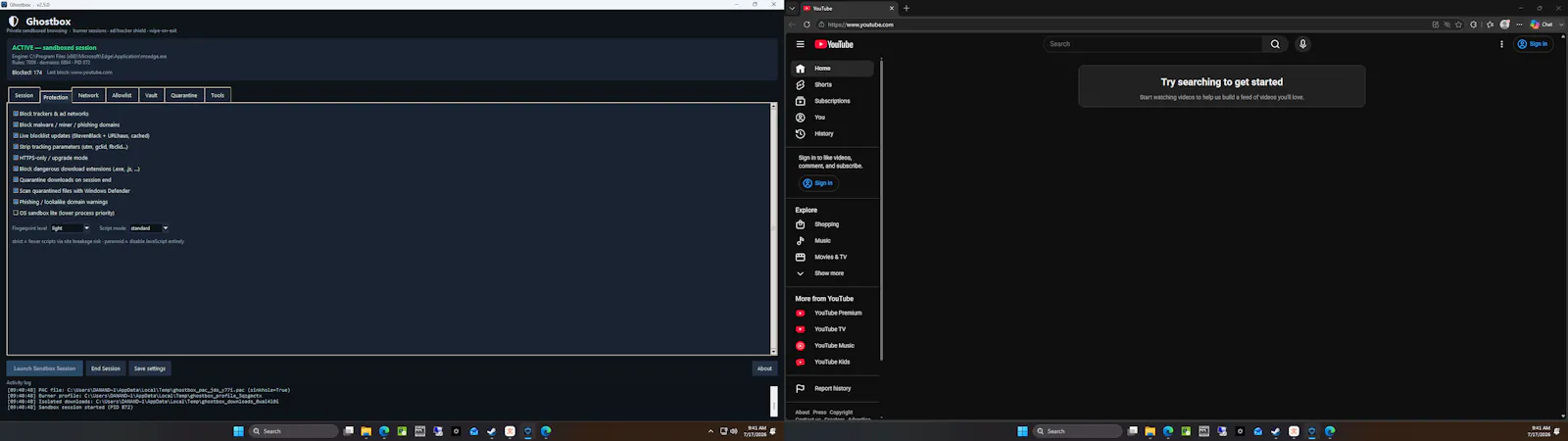
Task: Open Edge profile avatar
Action: 1505,24
